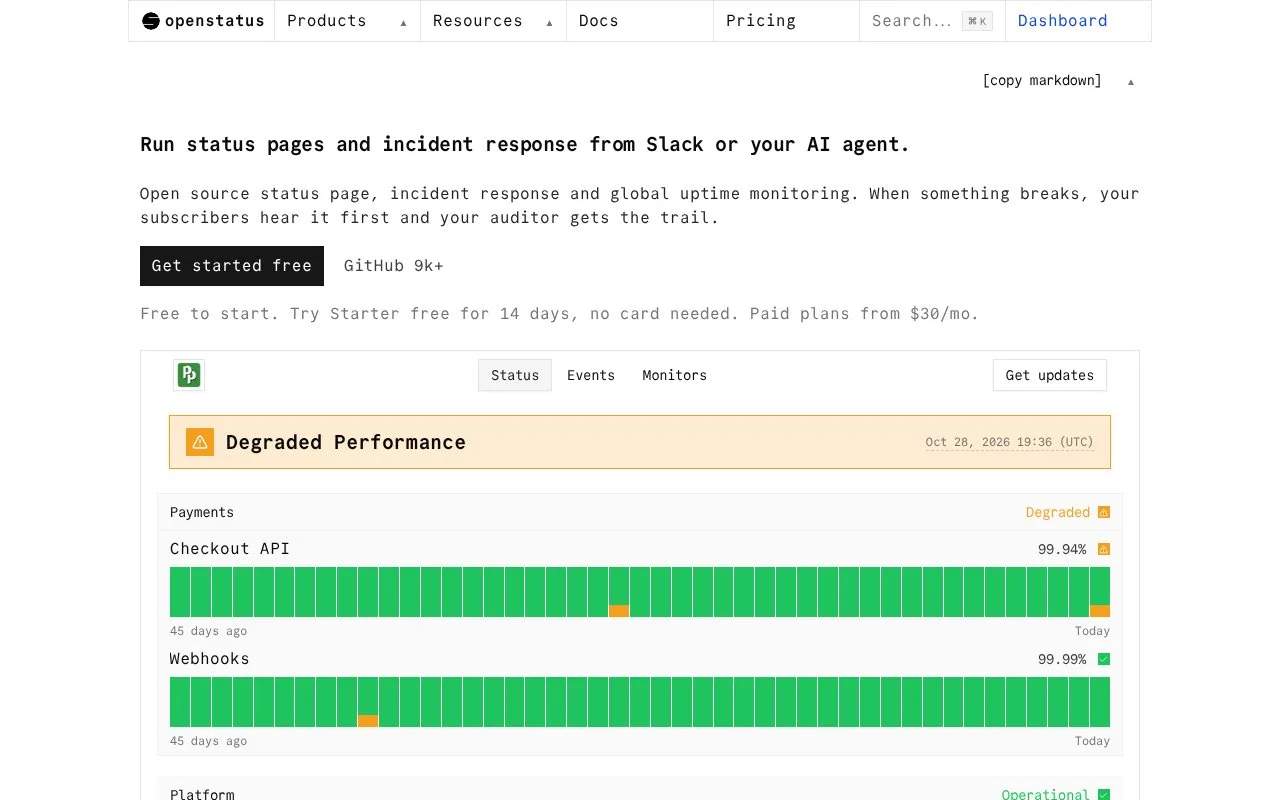Click the warning icon in Degraded Performance banner
1280x800 pixels.
(200, 442)
